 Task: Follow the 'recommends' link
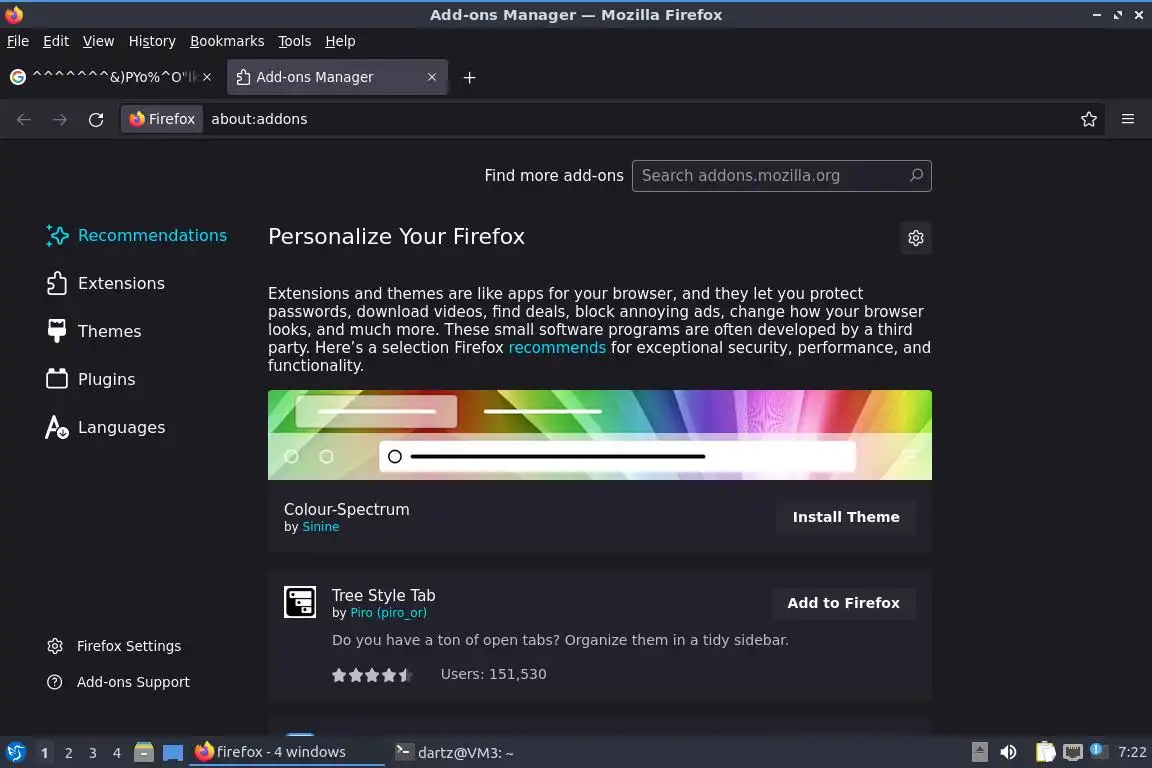557,348
